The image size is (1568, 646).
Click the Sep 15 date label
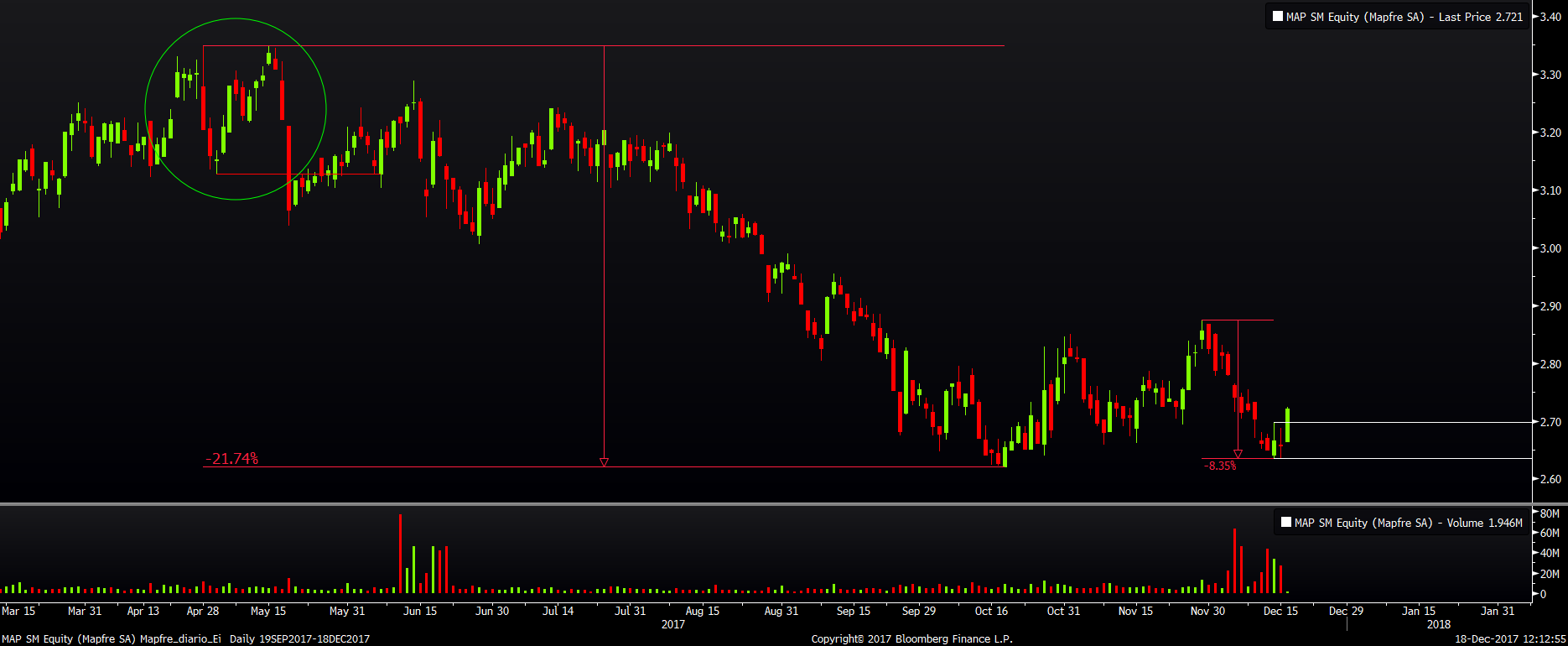(854, 611)
